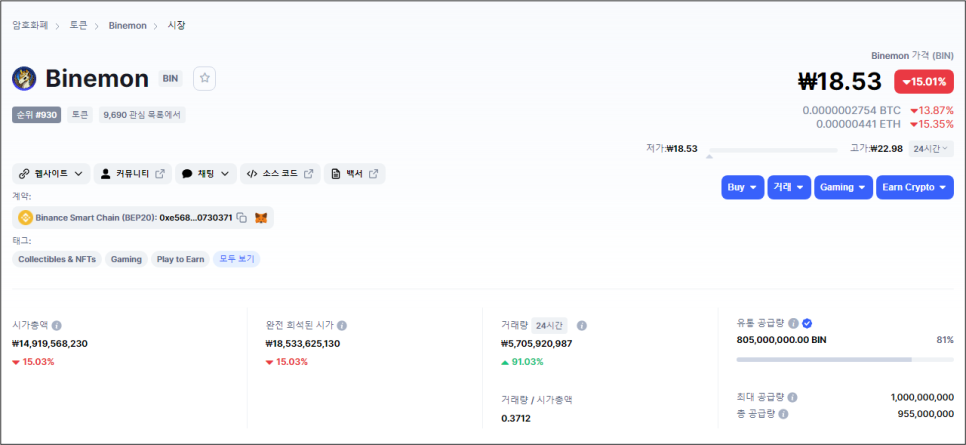This screenshot has width=966, height=445.
Task: Go to 암호화폐 in the breadcrumb
Action: (x=32, y=24)
